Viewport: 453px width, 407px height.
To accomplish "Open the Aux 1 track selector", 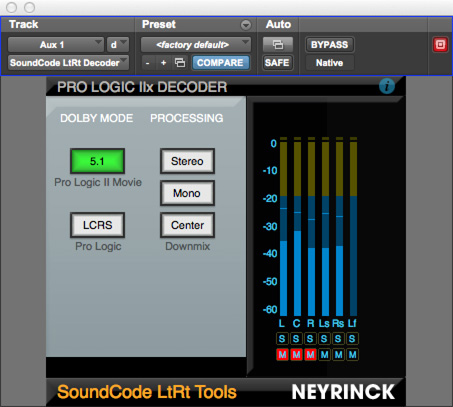I will coord(56,45).
